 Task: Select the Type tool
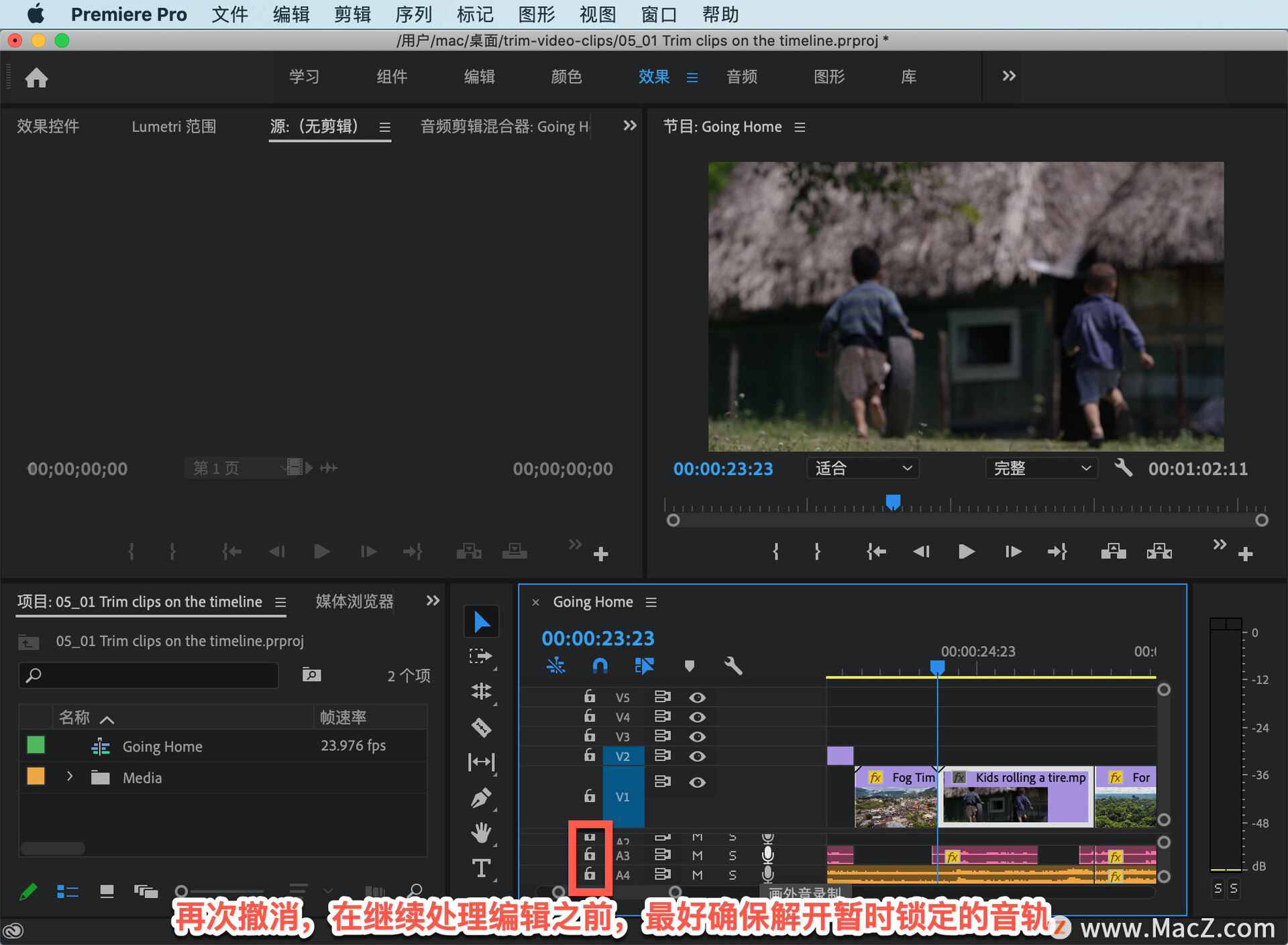coord(481,868)
